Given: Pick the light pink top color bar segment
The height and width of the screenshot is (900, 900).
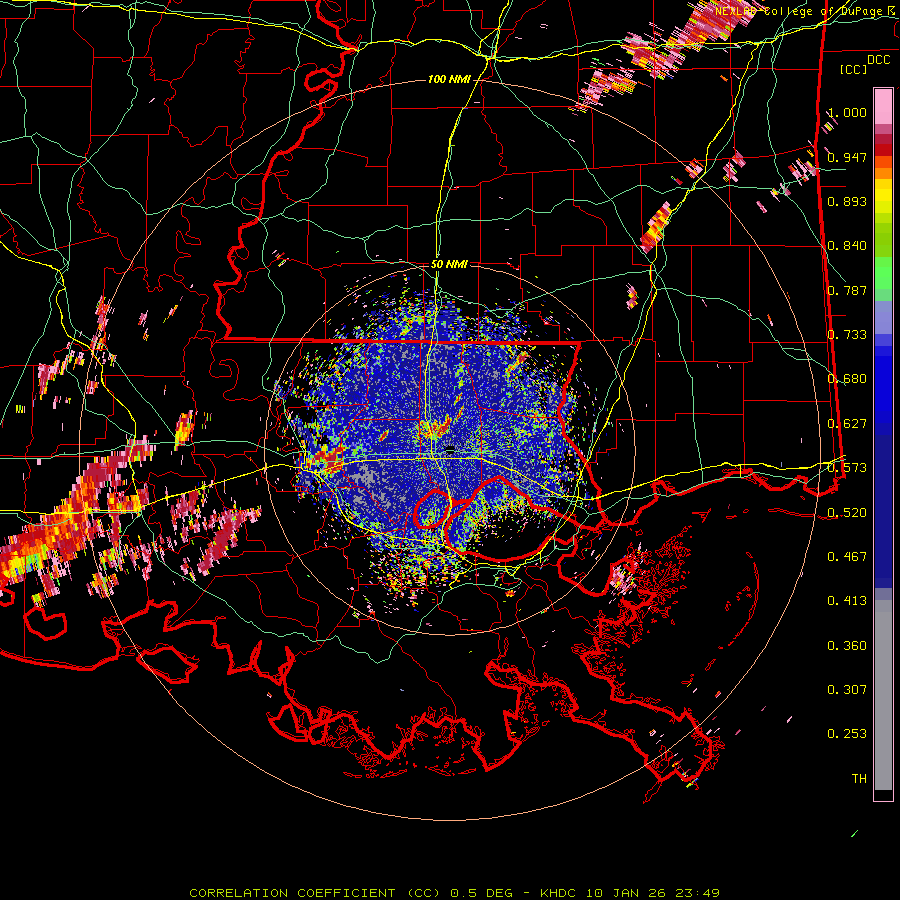Looking at the screenshot, I should coord(883,106).
